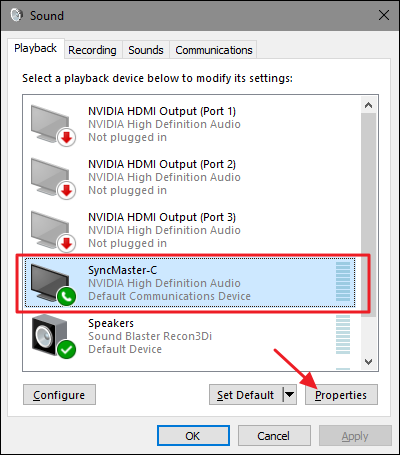Confirm with the OK button

click(x=193, y=436)
